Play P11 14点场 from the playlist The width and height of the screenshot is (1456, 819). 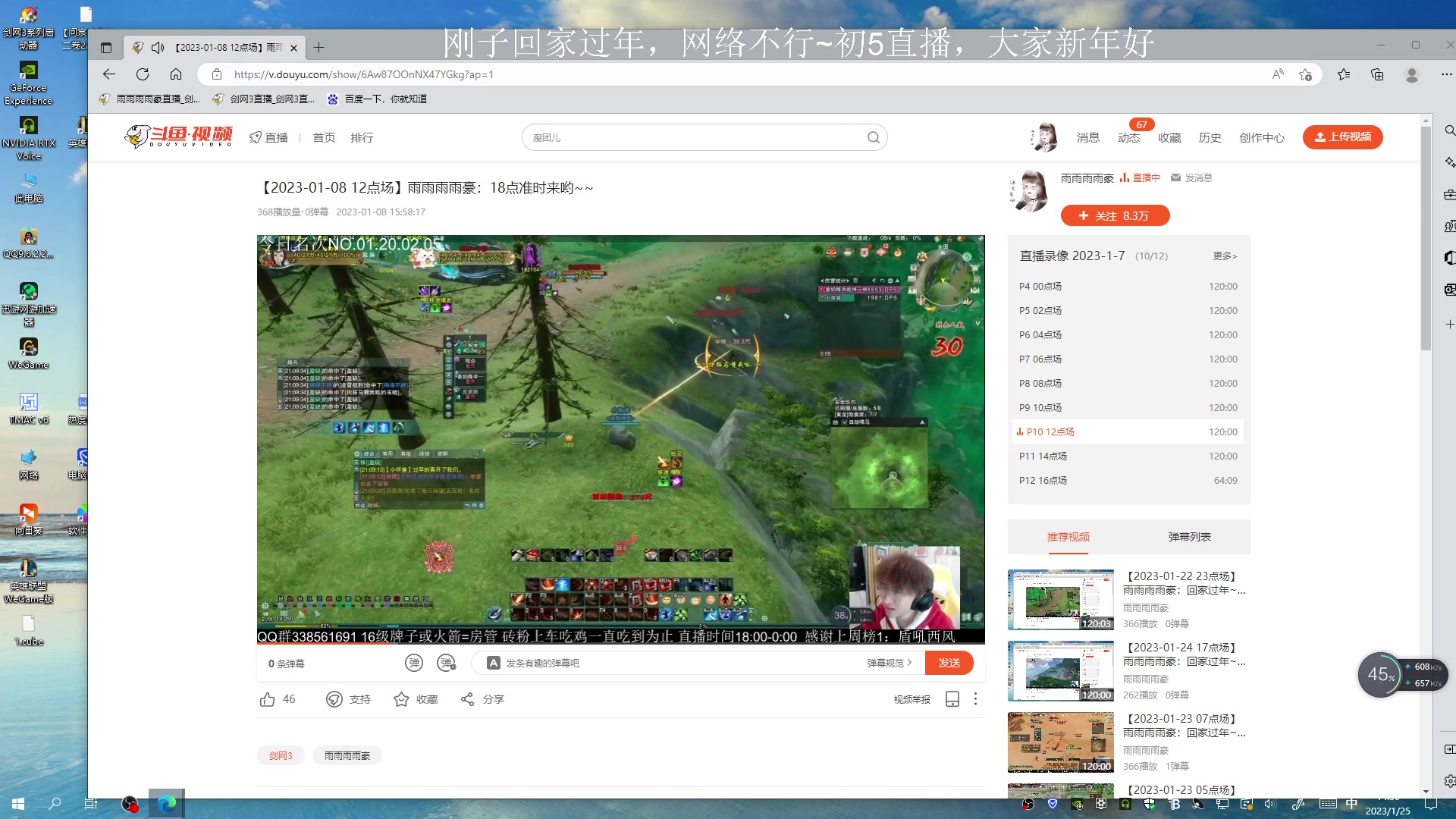pyautogui.click(x=1128, y=457)
